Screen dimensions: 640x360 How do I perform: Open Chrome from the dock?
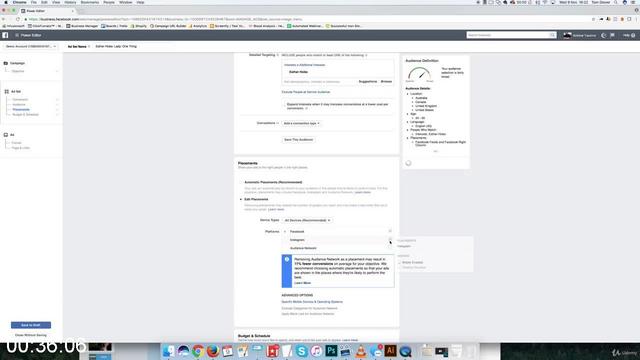click(x=198, y=351)
